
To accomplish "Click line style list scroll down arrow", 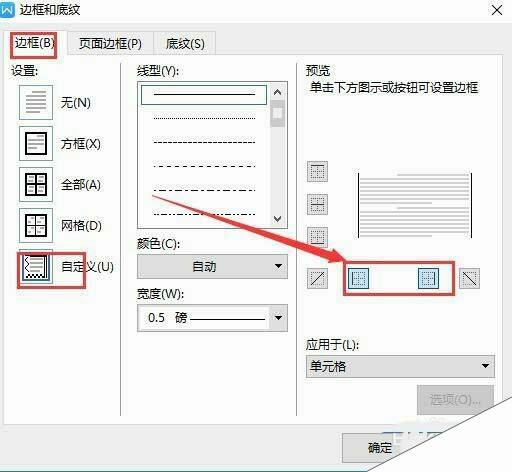I will pyautogui.click(x=277, y=219).
